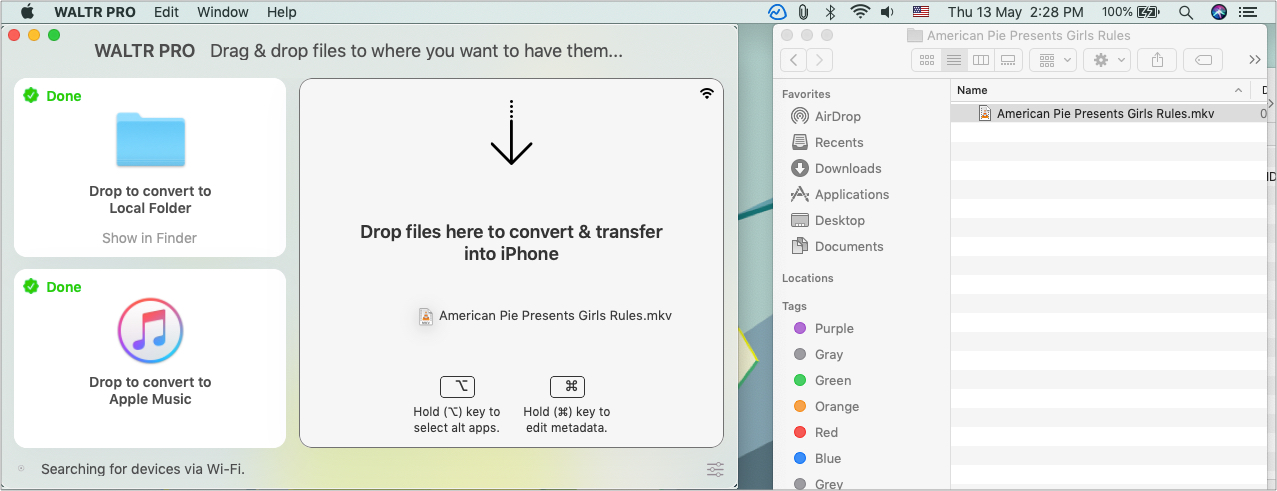Click the Finder window title folder name
The height and width of the screenshot is (491, 1277).
click(1029, 35)
